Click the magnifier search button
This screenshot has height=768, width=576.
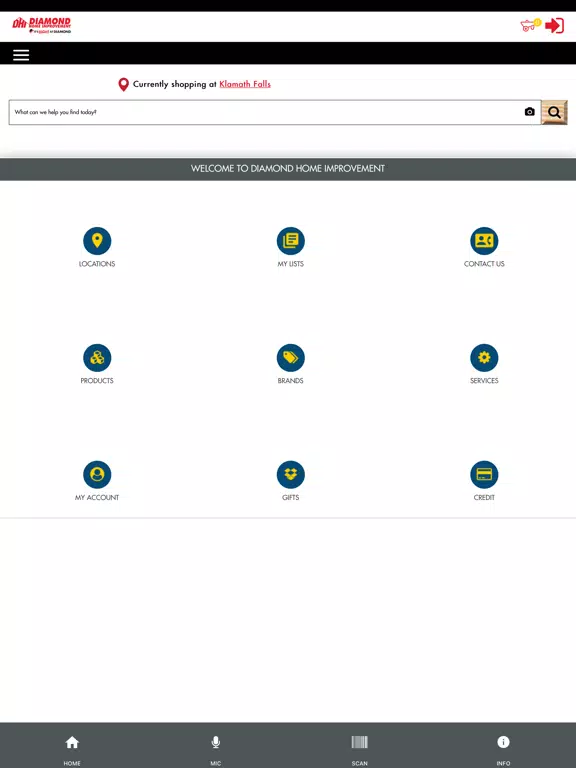coord(554,112)
